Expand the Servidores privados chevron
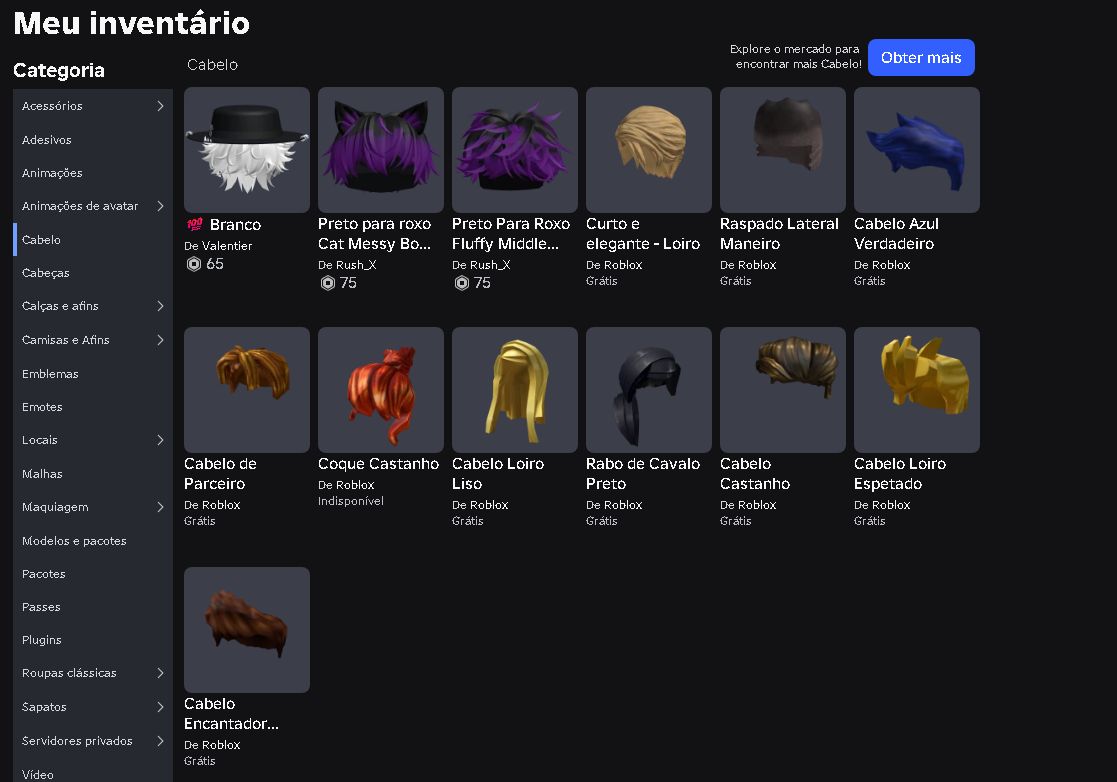 point(160,741)
